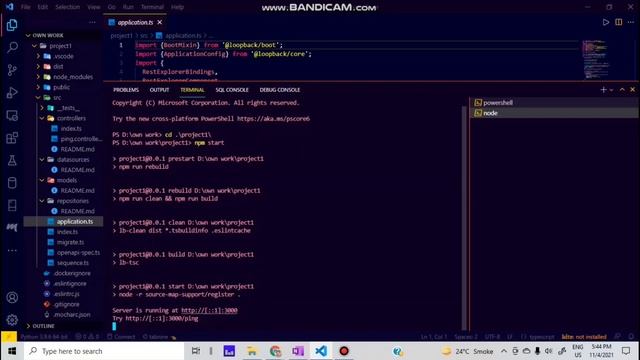Open openapi-spec.ts in the explorer
Viewport: 640px width, 360px height.
pyautogui.click(x=78, y=253)
